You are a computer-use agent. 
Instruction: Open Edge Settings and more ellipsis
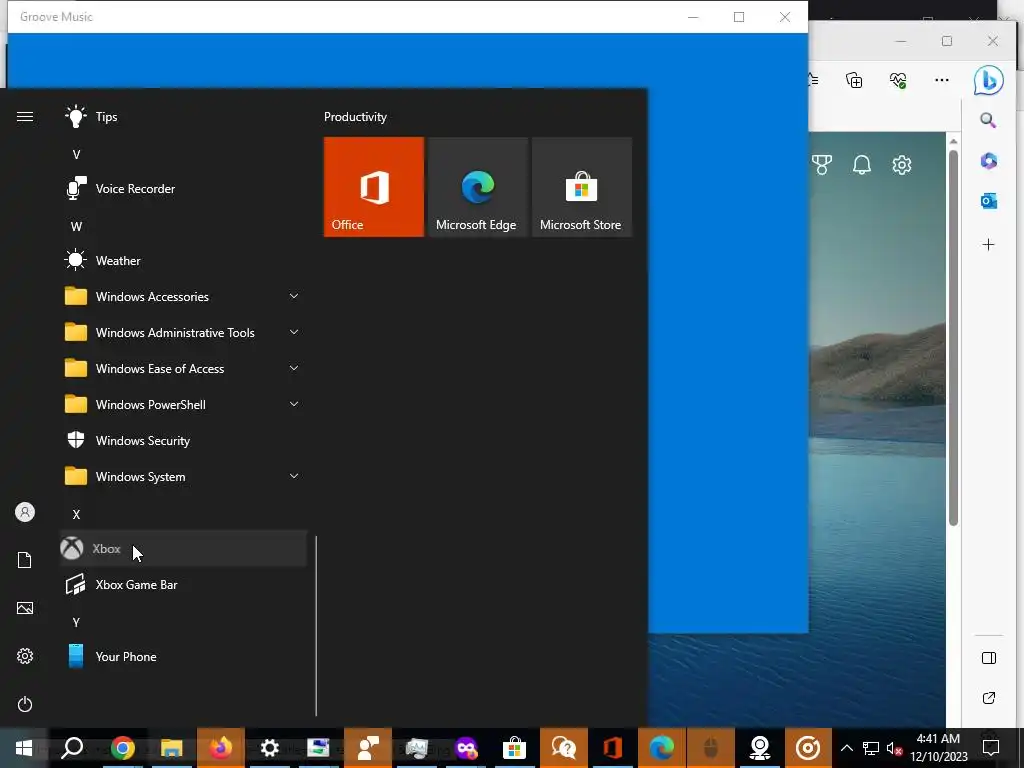(942, 80)
